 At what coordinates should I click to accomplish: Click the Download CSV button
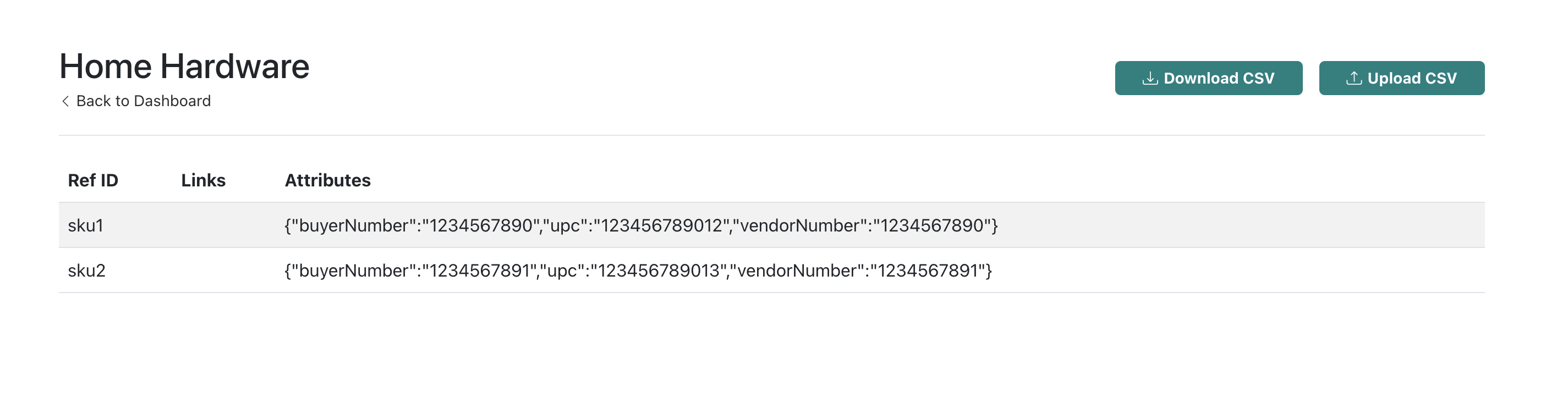[x=1208, y=78]
